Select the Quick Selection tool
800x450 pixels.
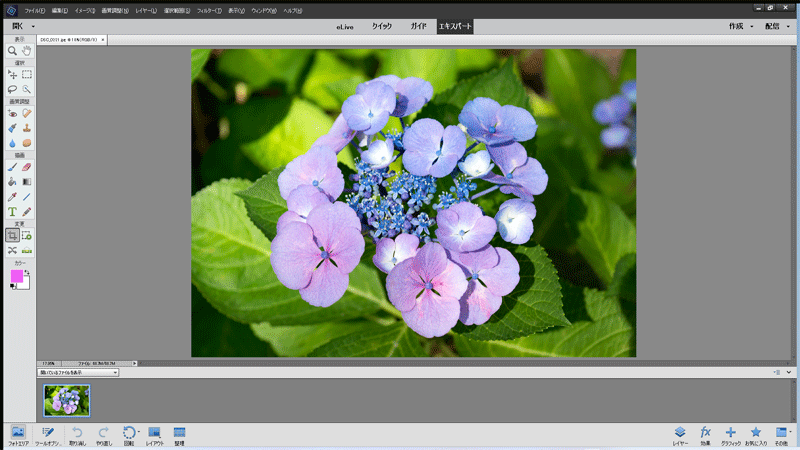tap(27, 89)
